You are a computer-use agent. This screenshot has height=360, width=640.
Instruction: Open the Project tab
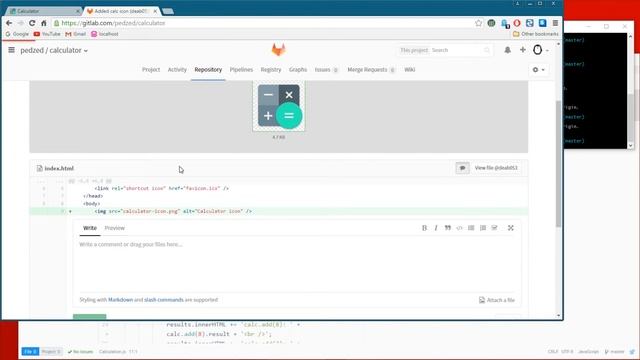tap(151, 70)
